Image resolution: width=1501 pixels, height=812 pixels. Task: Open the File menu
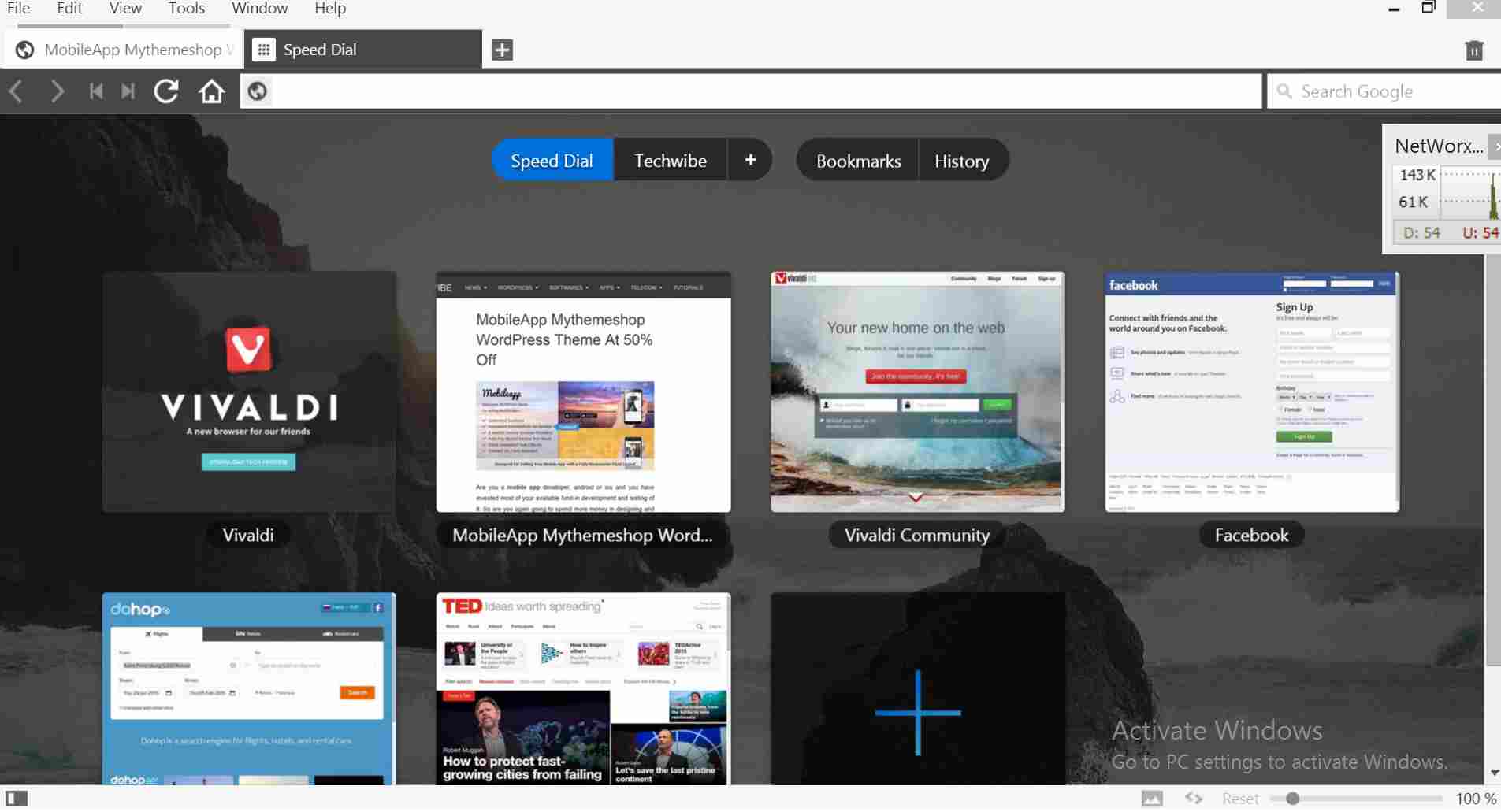[x=18, y=9]
